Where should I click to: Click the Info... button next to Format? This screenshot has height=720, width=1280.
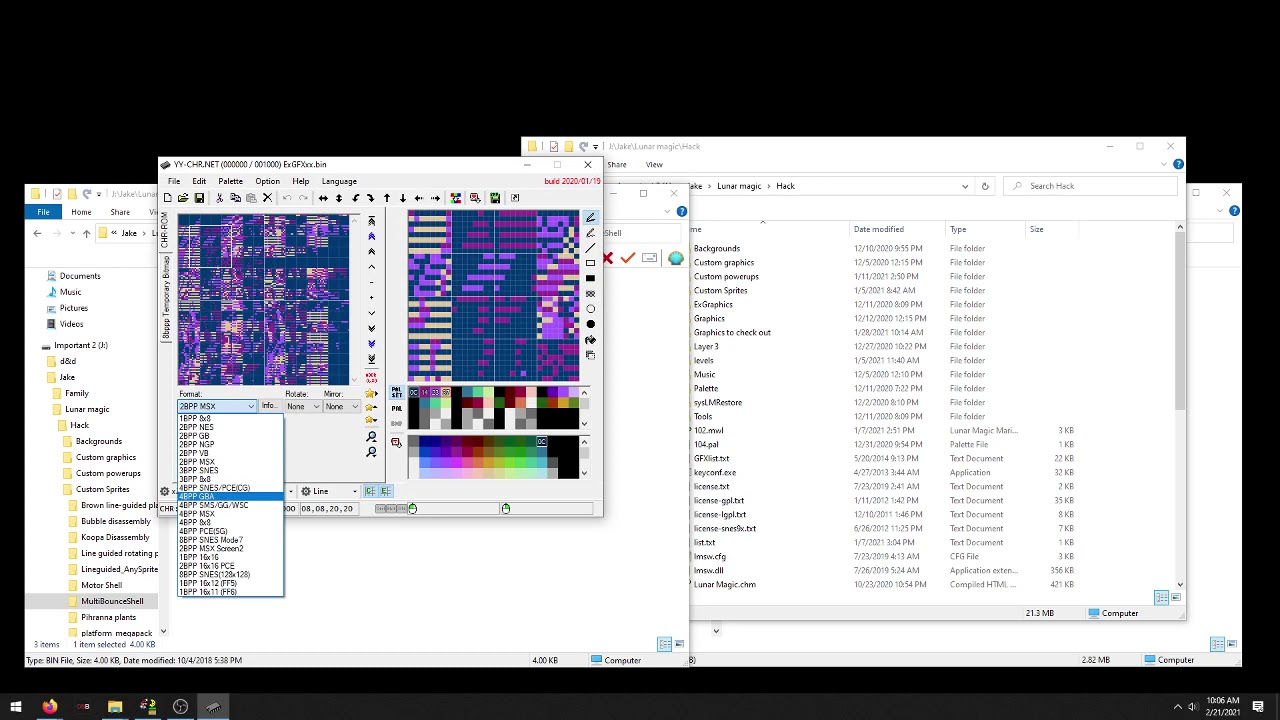point(270,406)
